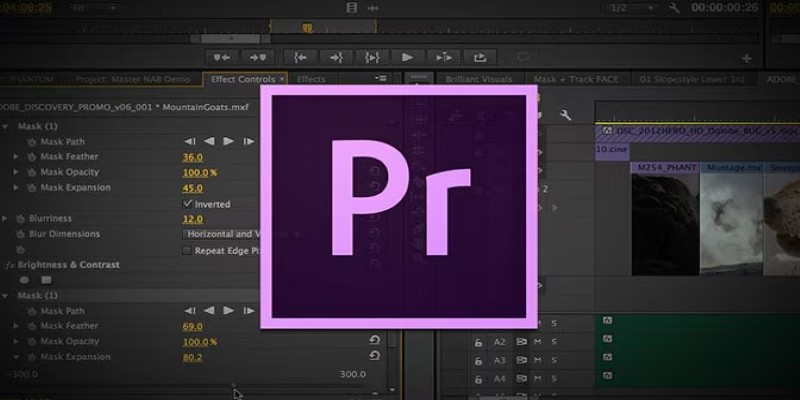
Task: Edit second Mask Feather value 69.0
Action: (193, 327)
